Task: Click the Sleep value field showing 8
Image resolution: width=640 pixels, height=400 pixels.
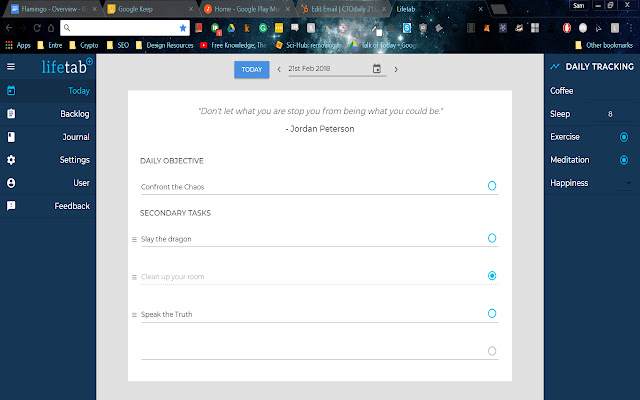Action: click(611, 114)
